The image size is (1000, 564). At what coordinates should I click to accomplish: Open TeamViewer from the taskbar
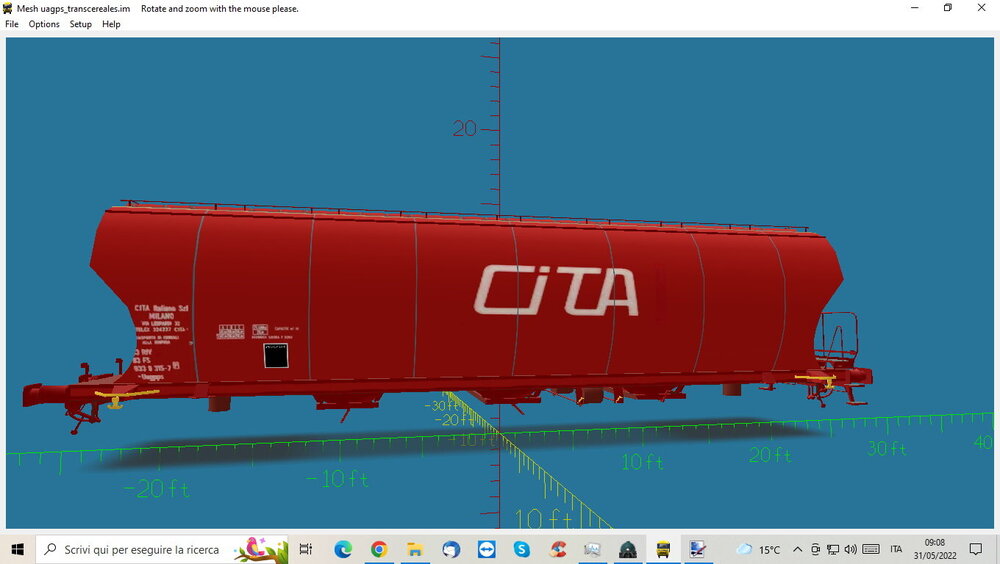coord(487,549)
